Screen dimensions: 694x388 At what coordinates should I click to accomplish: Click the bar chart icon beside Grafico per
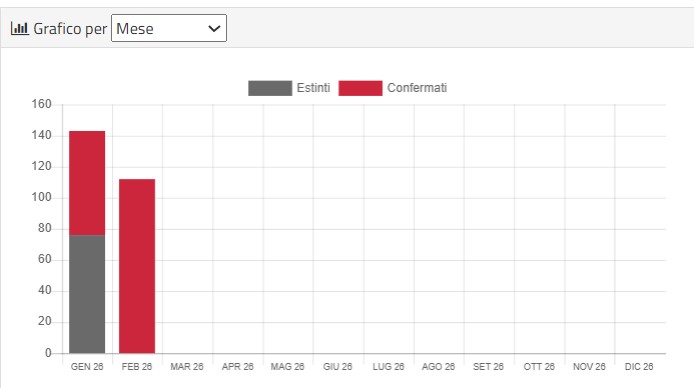19,28
